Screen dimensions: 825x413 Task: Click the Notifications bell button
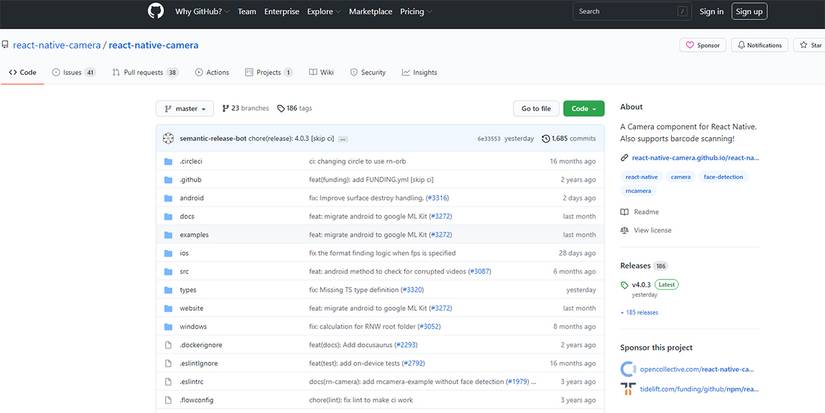point(759,45)
